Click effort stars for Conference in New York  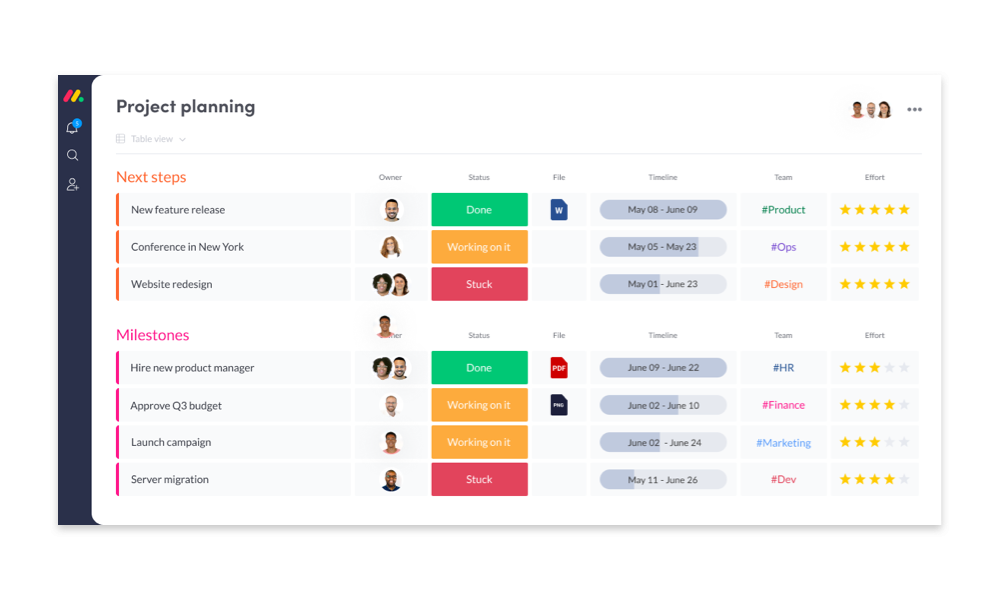tap(874, 247)
